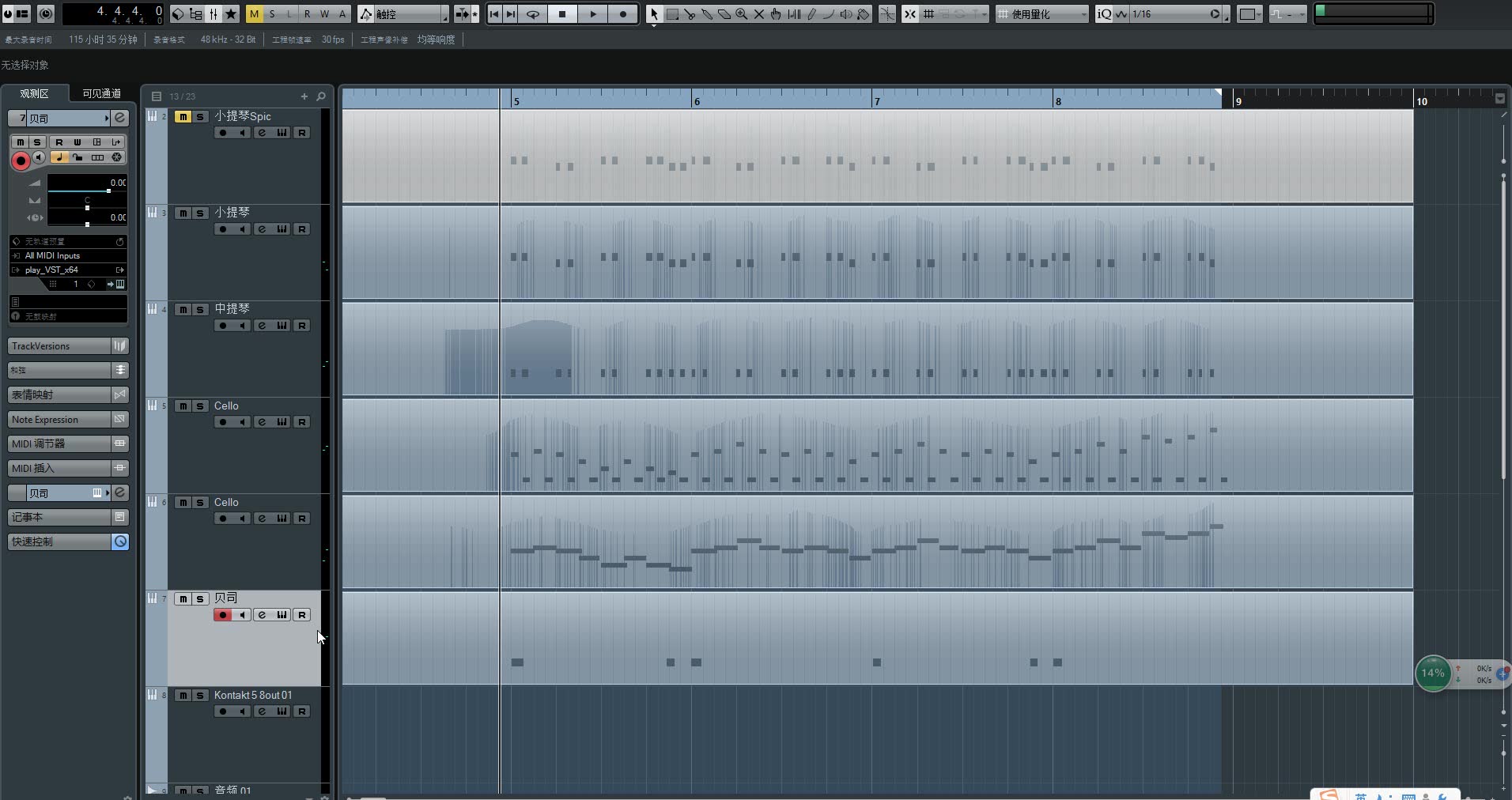1512x800 pixels.
Task: Click the Record transport button
Action: tap(623, 14)
